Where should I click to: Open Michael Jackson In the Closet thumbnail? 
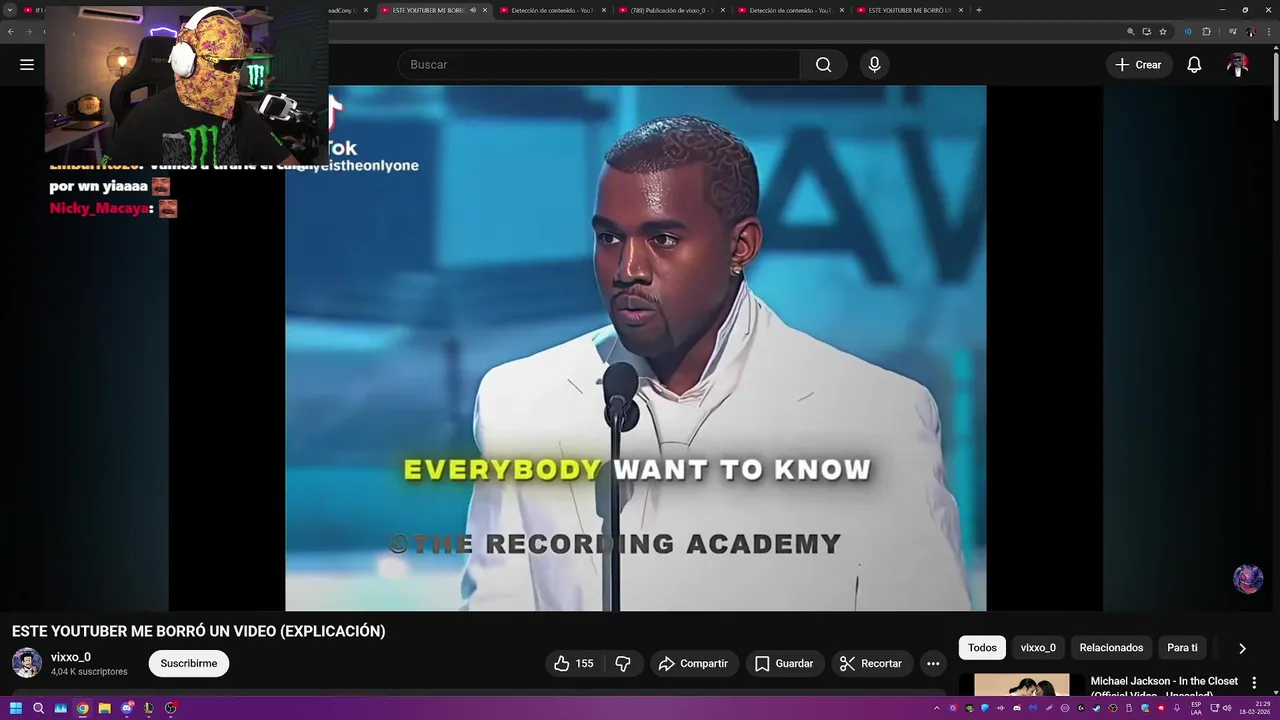1021,684
